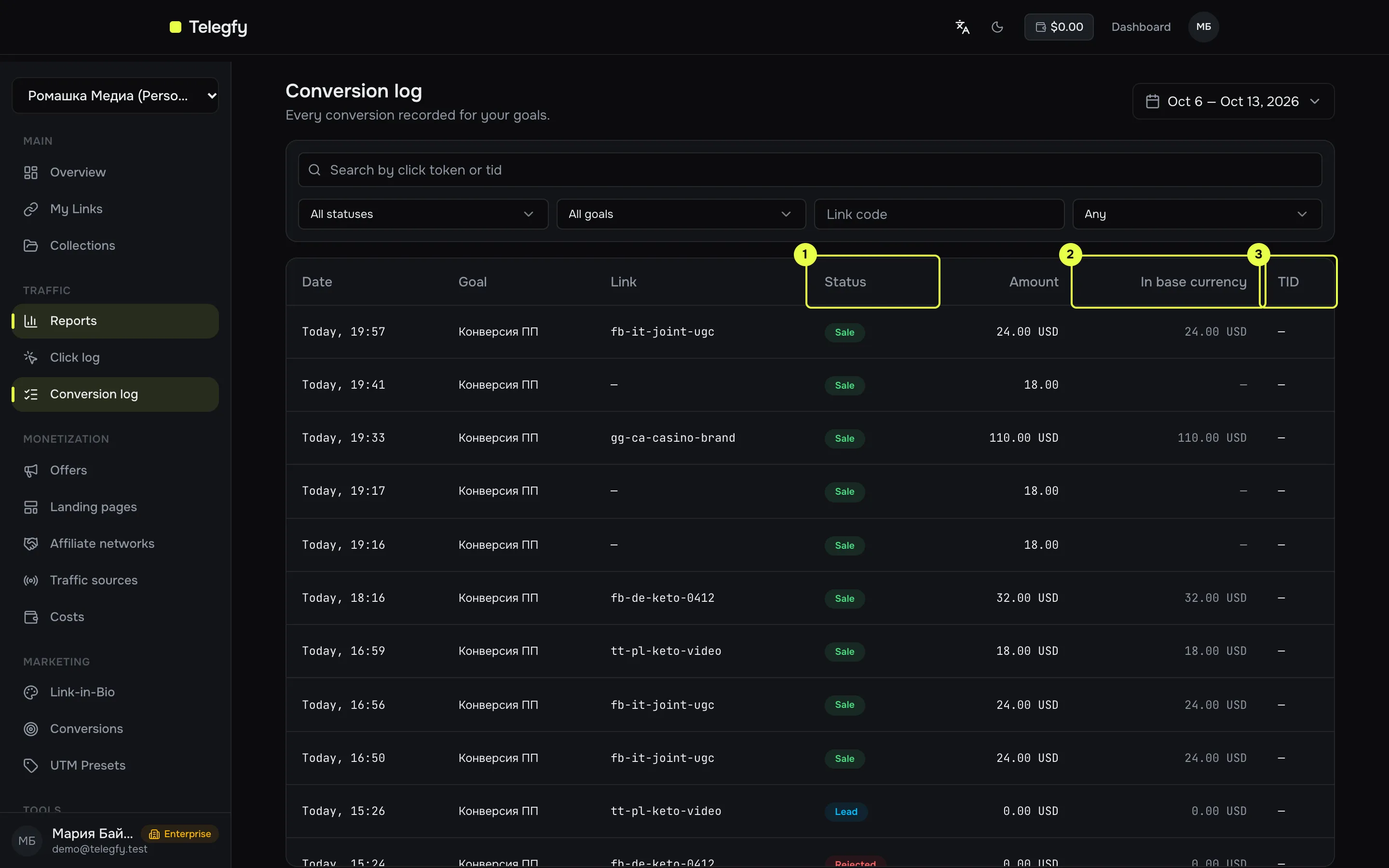1389x868 pixels.
Task: Click tt-pl-keto-video in the 16:59 row
Action: [x=666, y=651]
